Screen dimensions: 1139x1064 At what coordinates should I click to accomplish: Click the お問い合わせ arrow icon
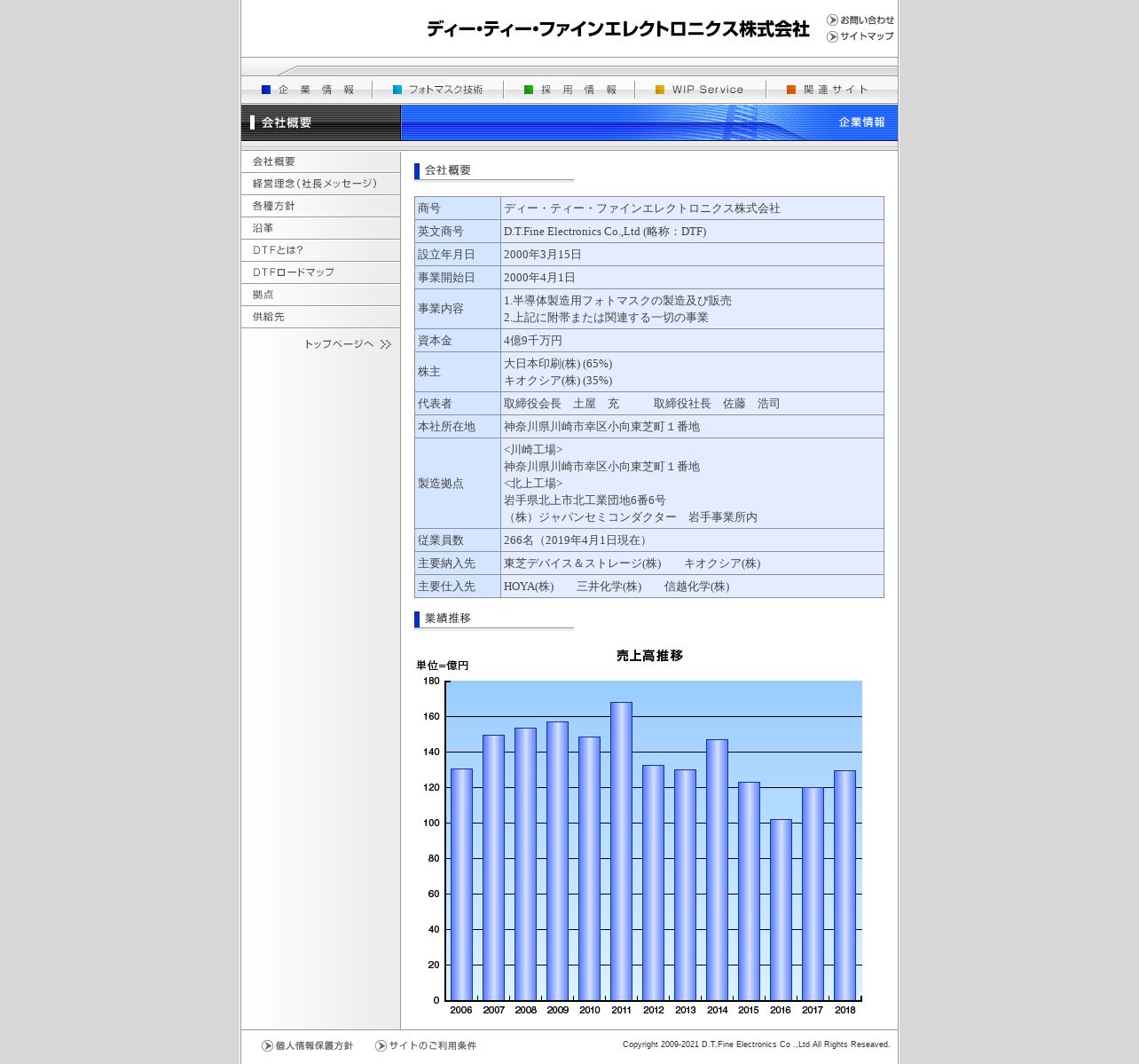[x=832, y=20]
